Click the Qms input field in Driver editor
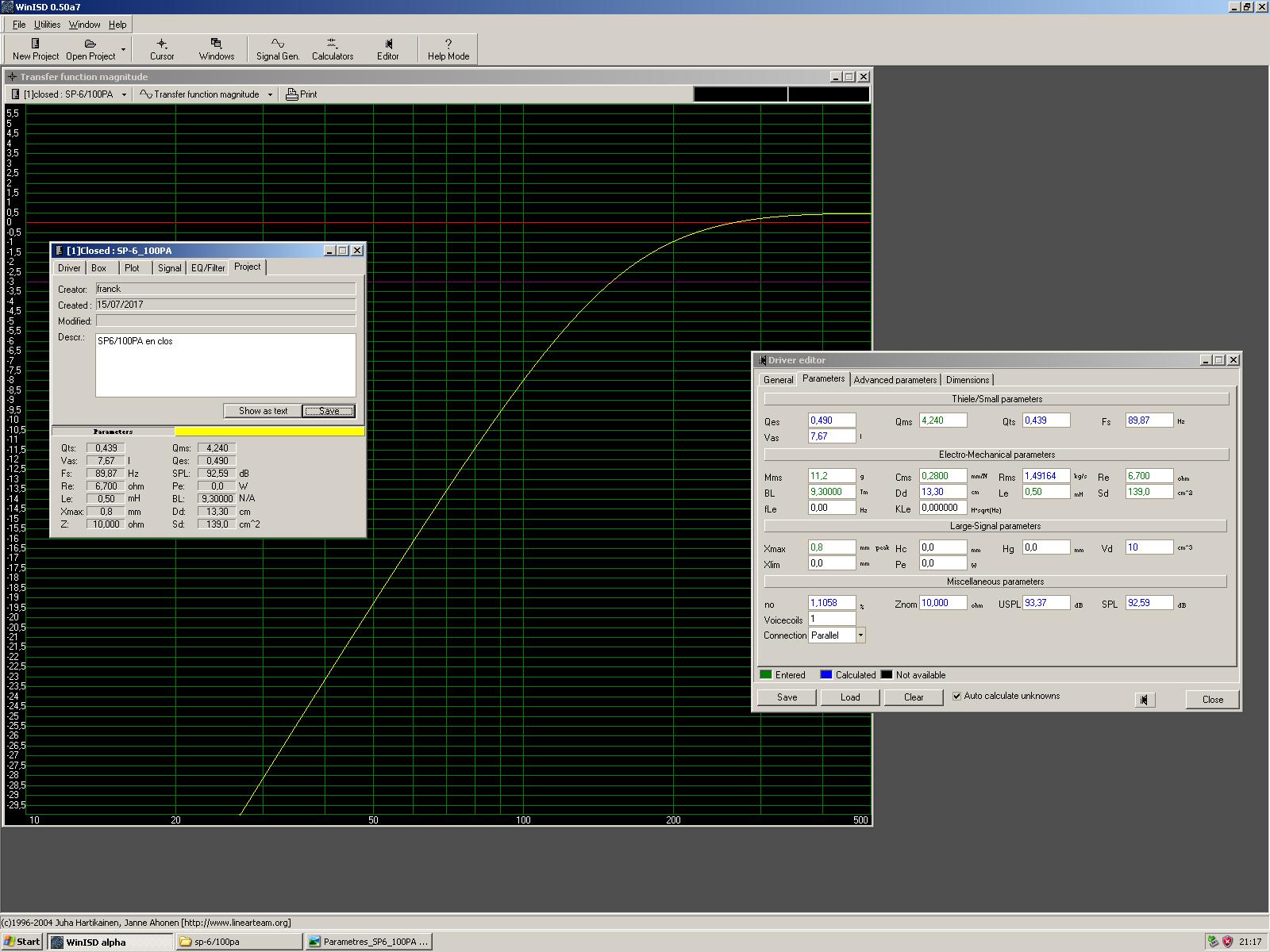Viewport: 1270px width, 952px height. coord(942,420)
